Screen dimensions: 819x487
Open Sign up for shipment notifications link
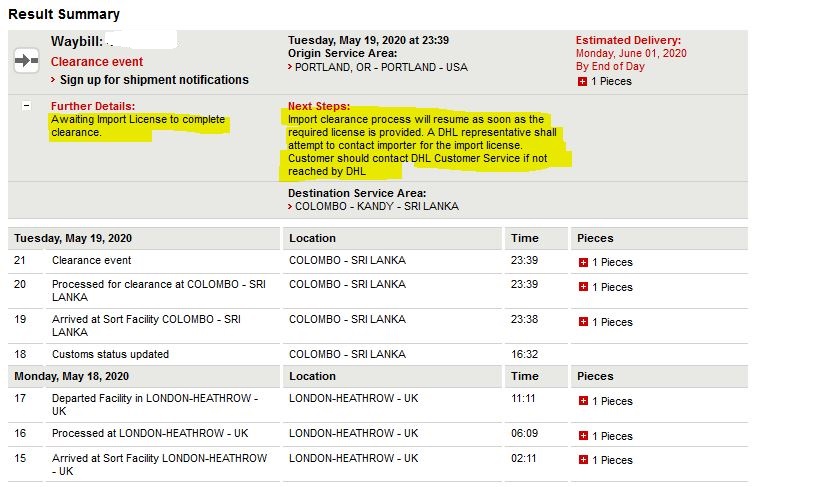tap(154, 80)
